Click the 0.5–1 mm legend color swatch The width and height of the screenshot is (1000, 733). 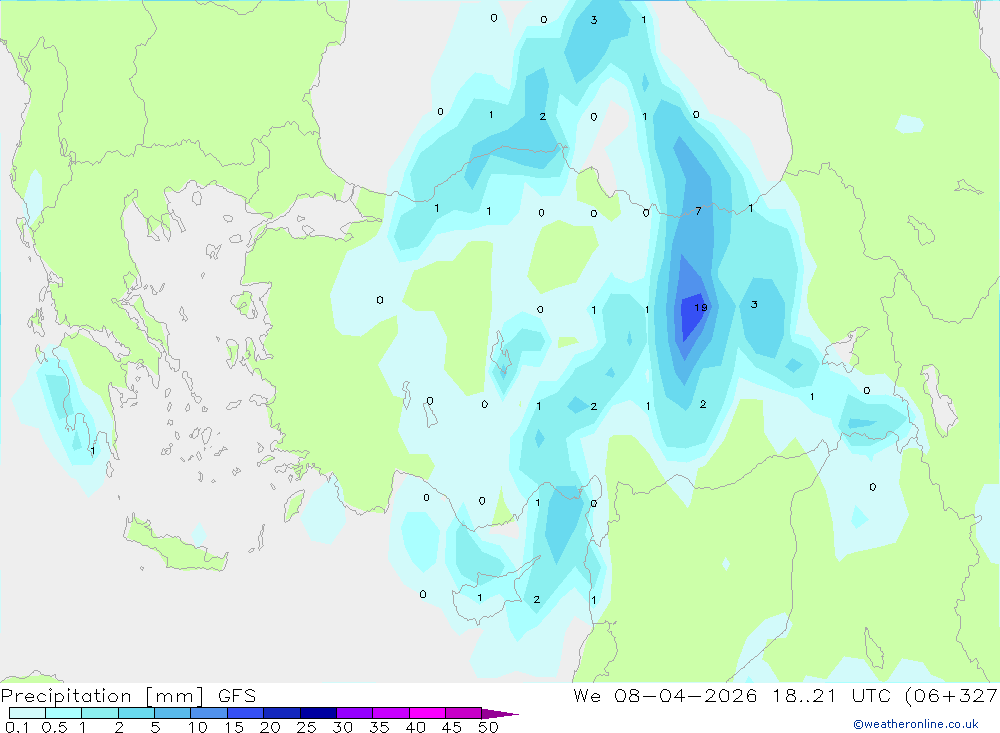(64, 713)
